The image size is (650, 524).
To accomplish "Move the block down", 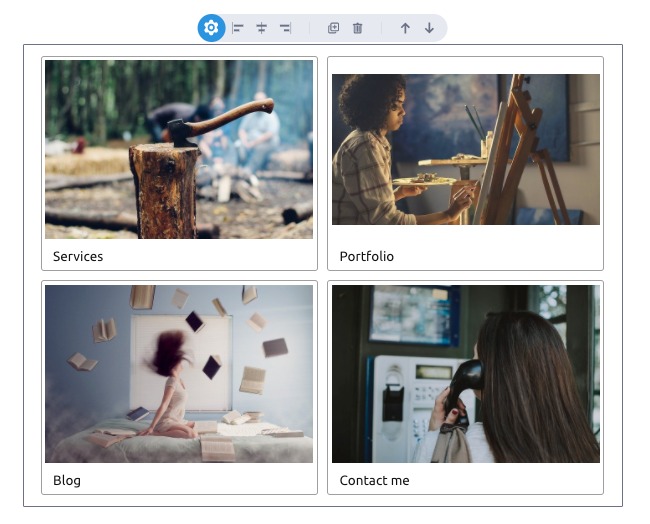I will [x=429, y=28].
